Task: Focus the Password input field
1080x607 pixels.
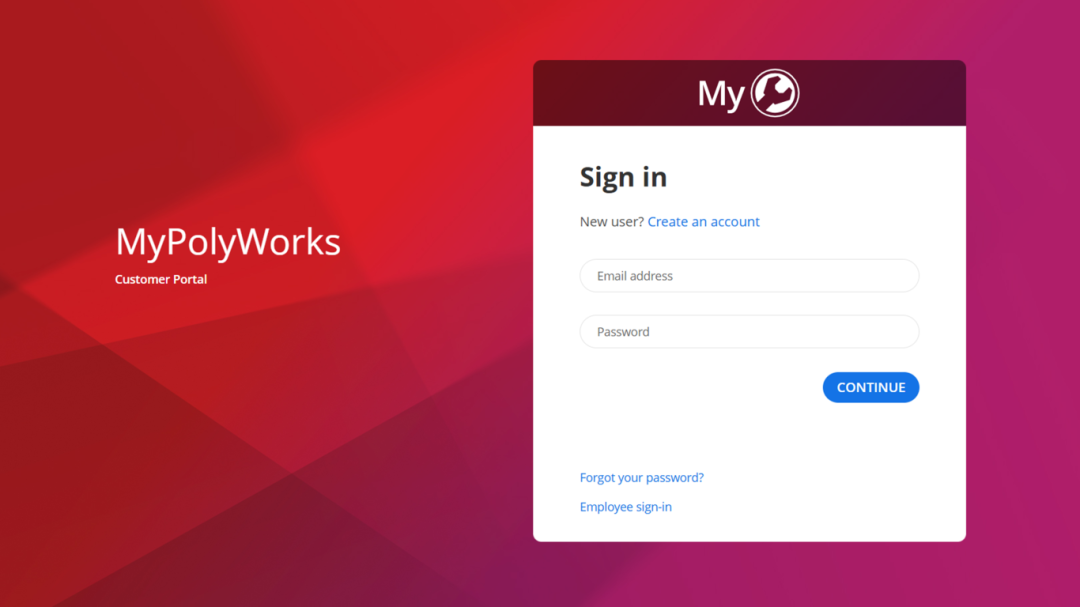Action: [749, 331]
